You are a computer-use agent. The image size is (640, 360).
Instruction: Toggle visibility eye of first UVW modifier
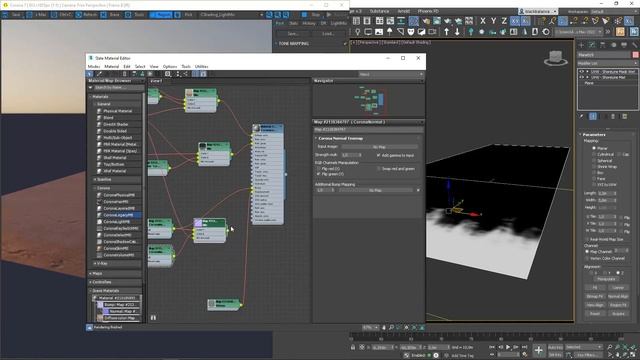[582, 71]
